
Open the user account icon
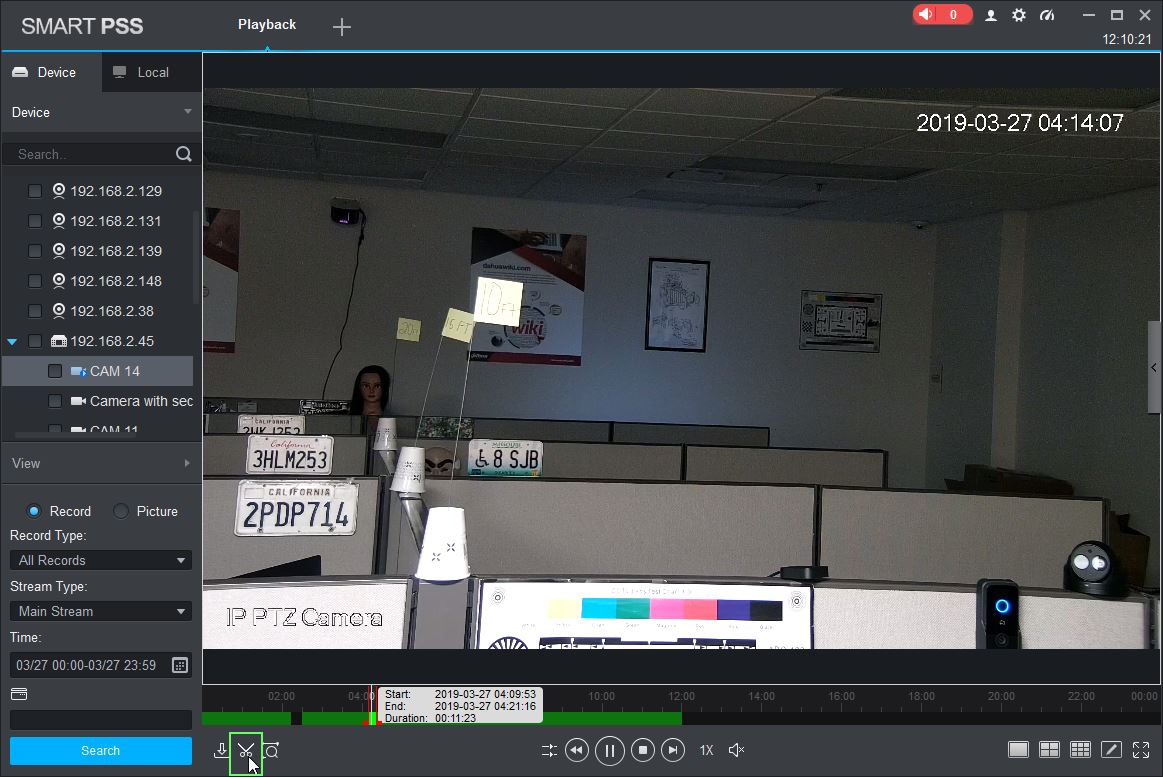coord(990,15)
